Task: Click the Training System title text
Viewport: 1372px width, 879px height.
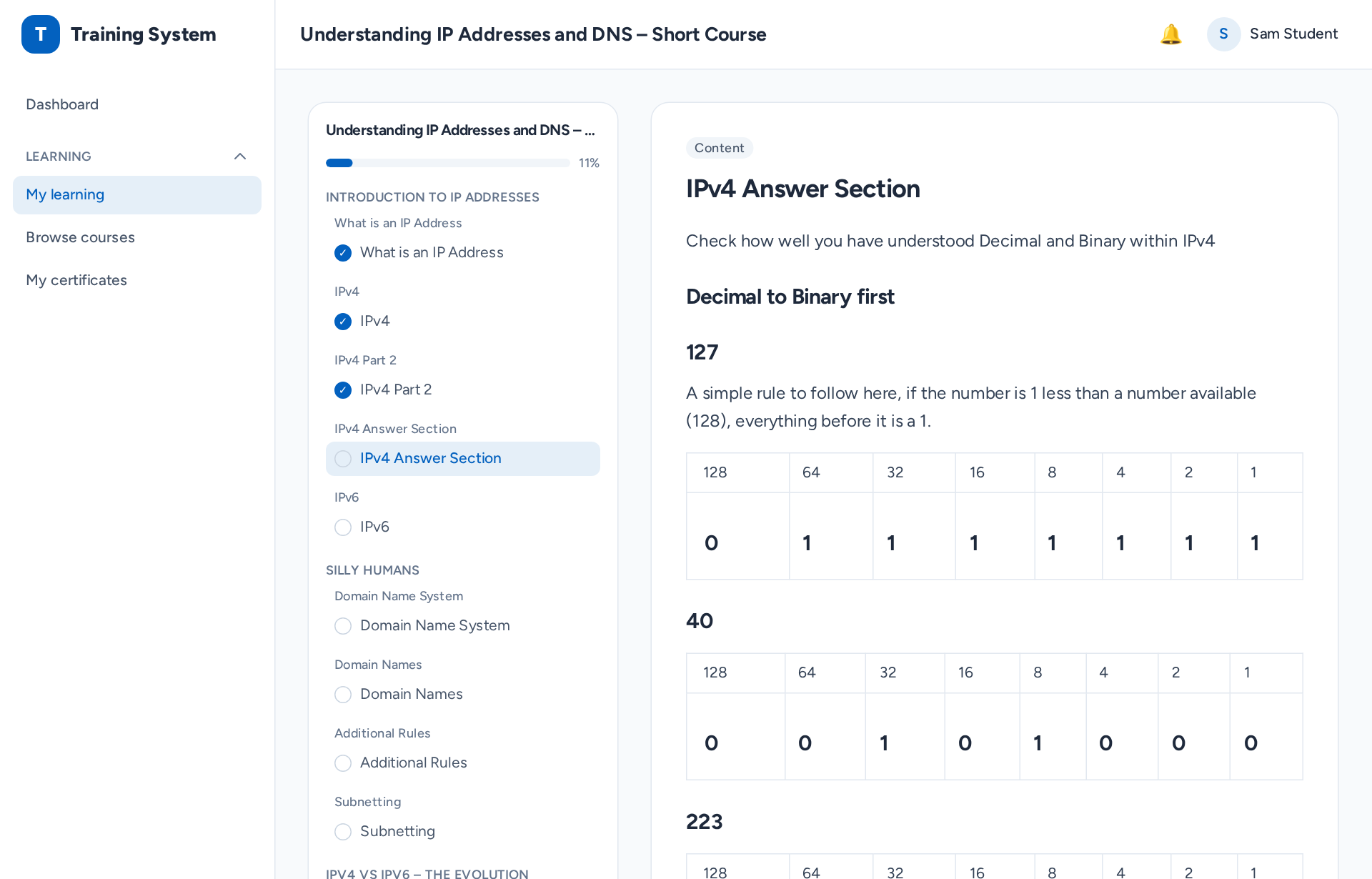Action: point(143,34)
